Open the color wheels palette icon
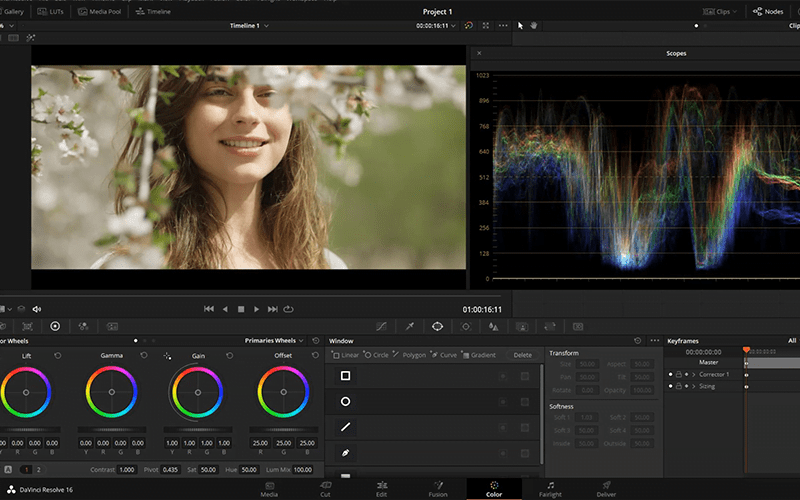 click(x=55, y=327)
